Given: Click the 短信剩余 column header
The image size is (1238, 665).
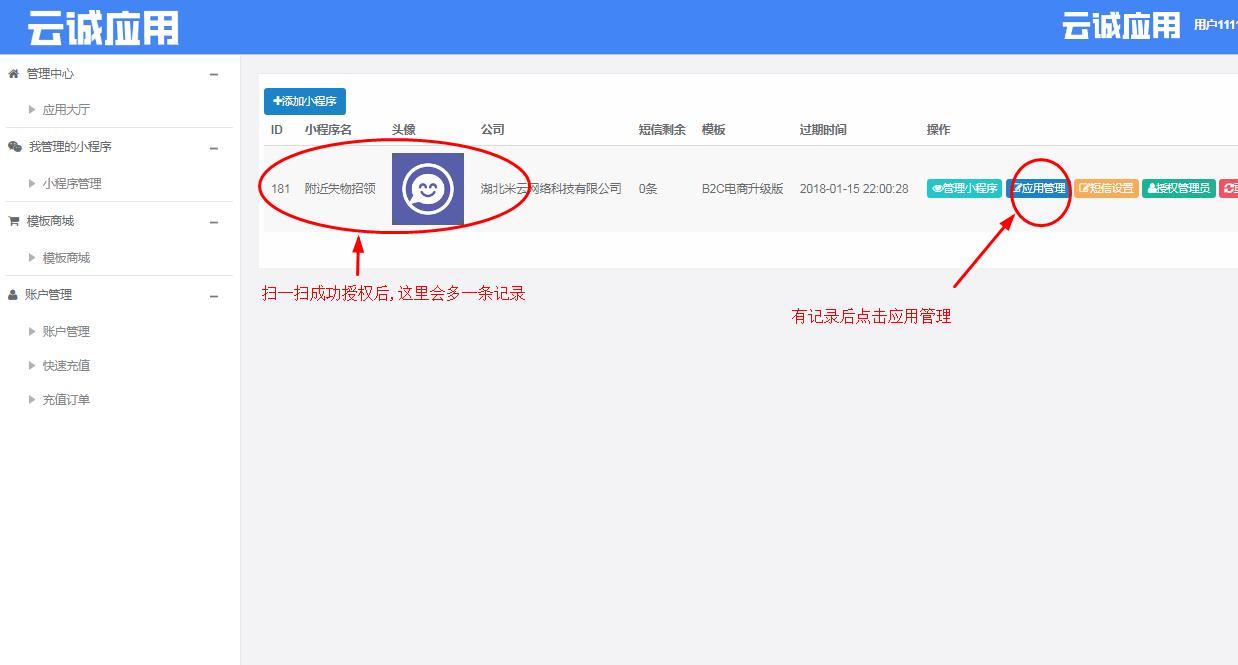Looking at the screenshot, I should tap(662, 130).
